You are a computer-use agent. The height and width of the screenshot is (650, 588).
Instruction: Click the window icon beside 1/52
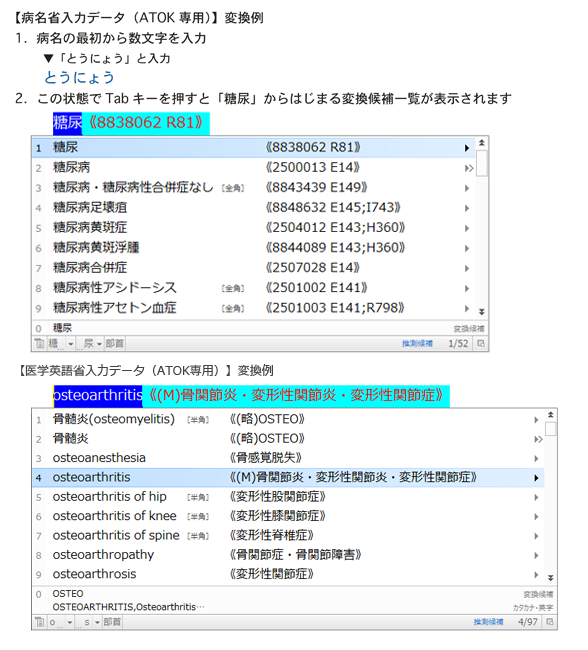click(x=481, y=344)
